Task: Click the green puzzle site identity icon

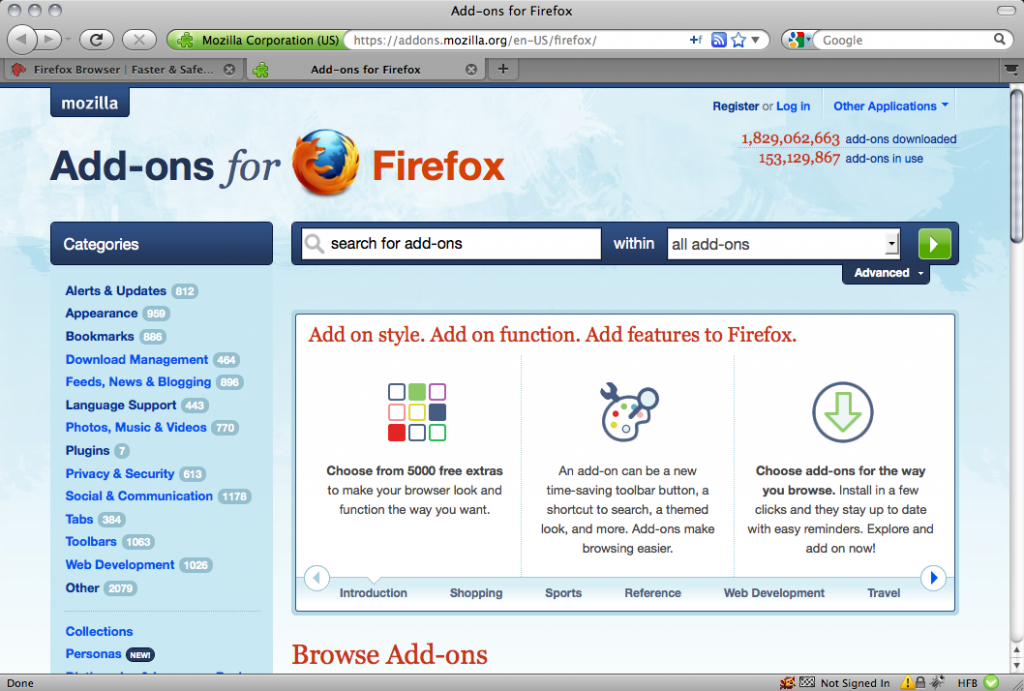Action: click(185, 40)
